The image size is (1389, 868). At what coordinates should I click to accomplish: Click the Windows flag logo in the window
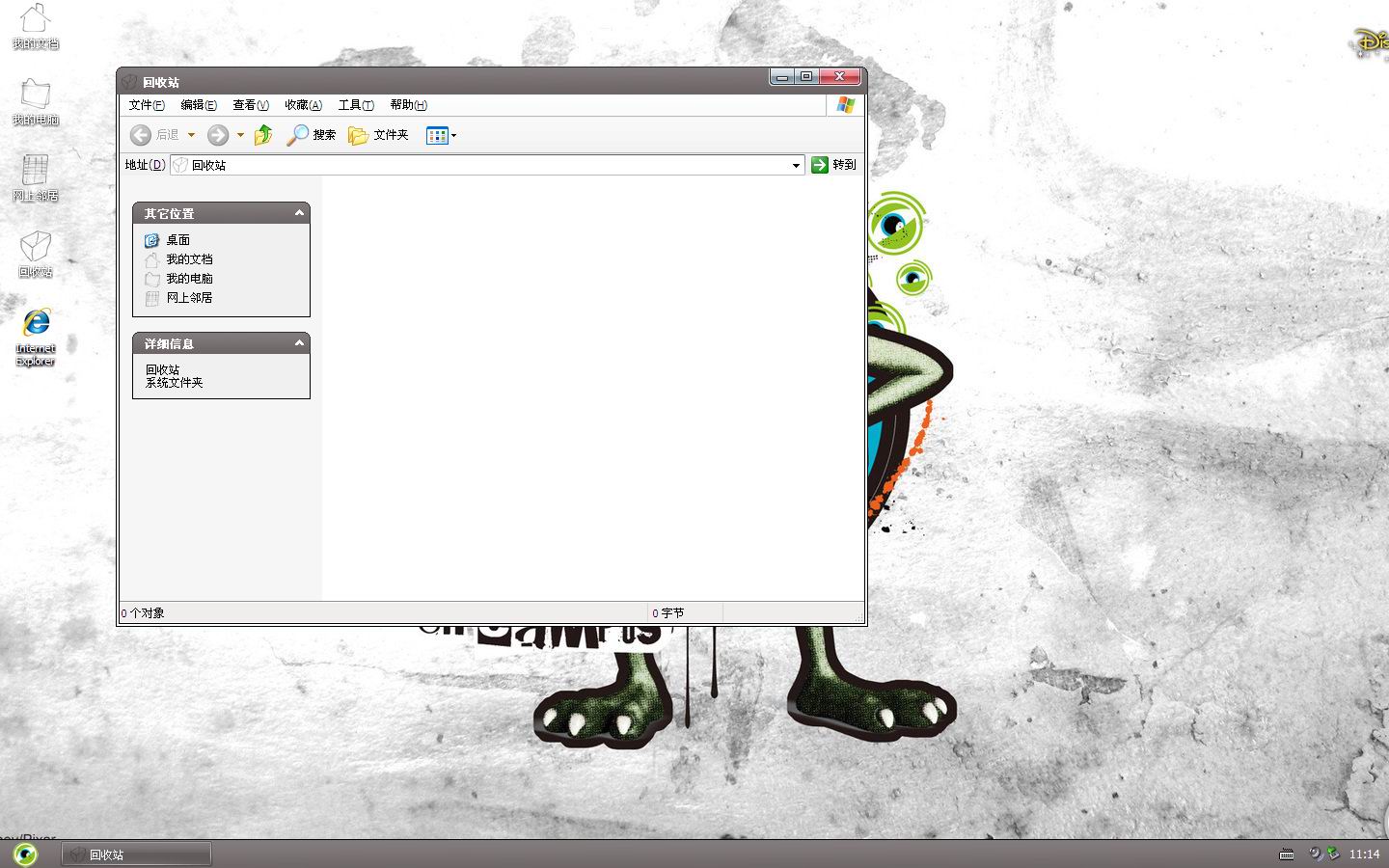click(846, 105)
